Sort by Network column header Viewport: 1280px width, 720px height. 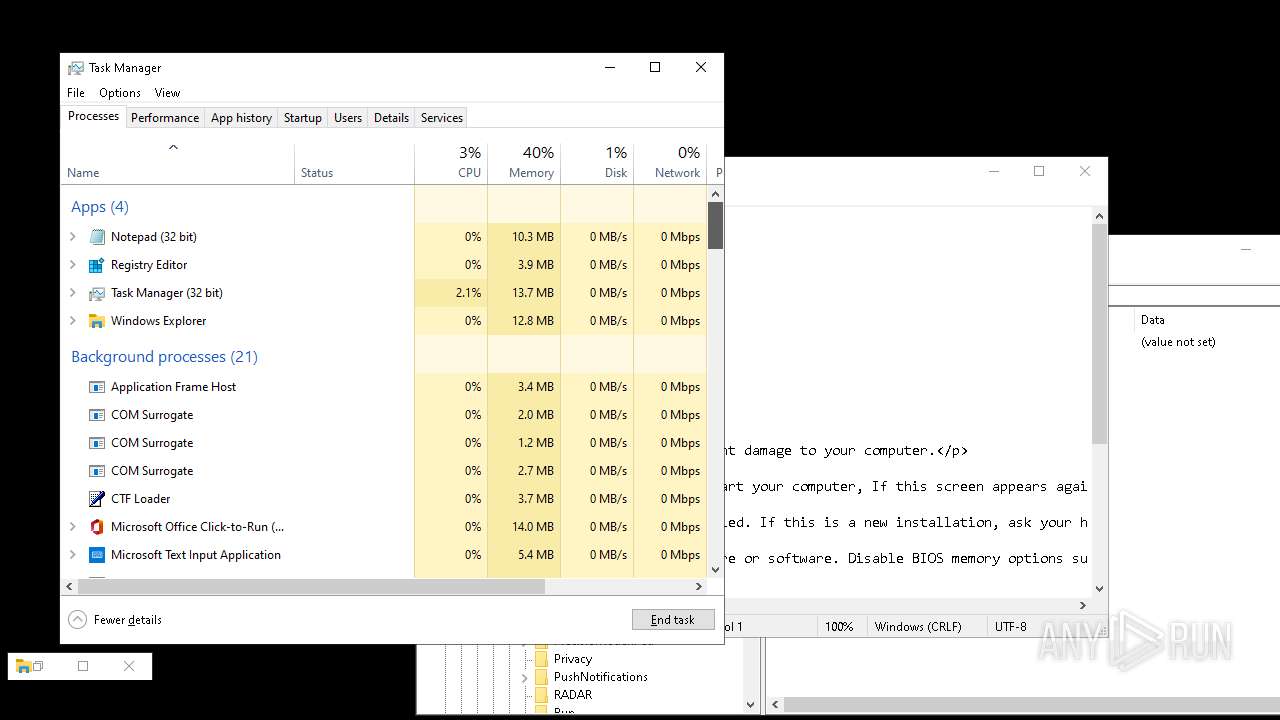[670, 163]
